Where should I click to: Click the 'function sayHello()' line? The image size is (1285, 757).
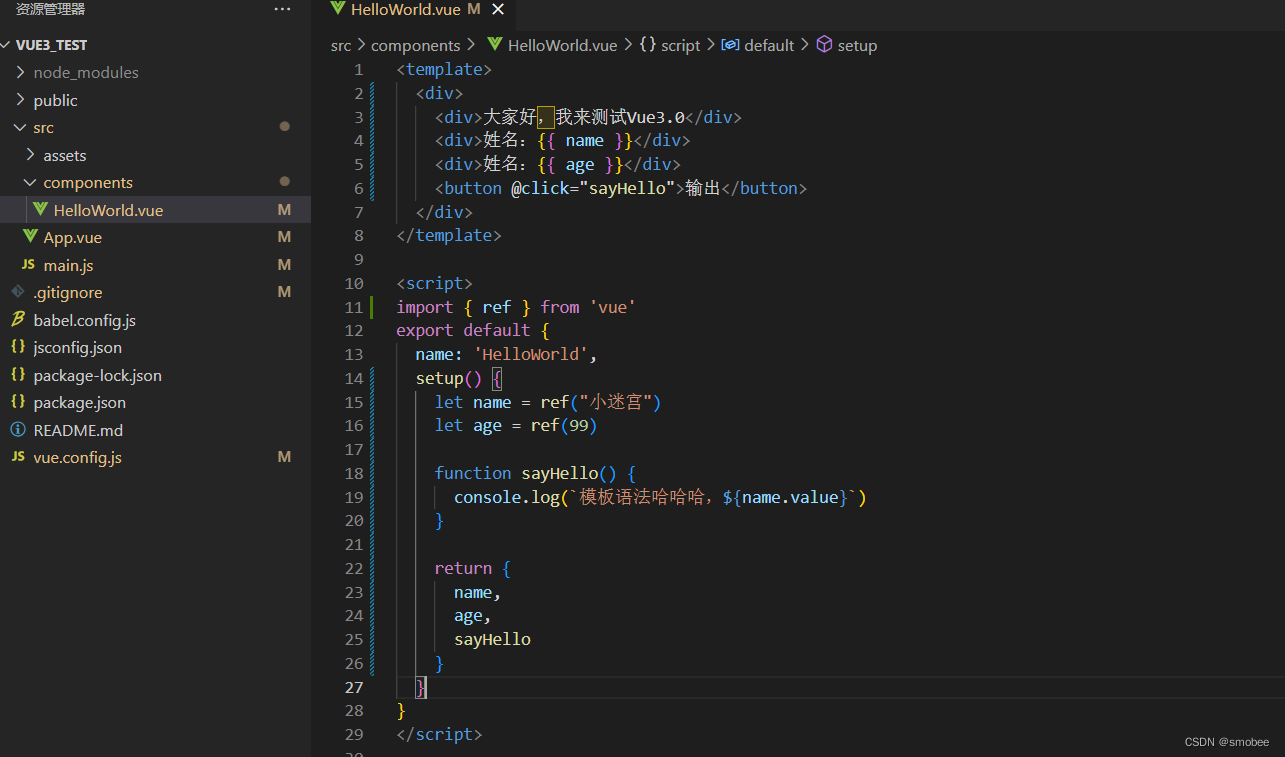coord(535,473)
